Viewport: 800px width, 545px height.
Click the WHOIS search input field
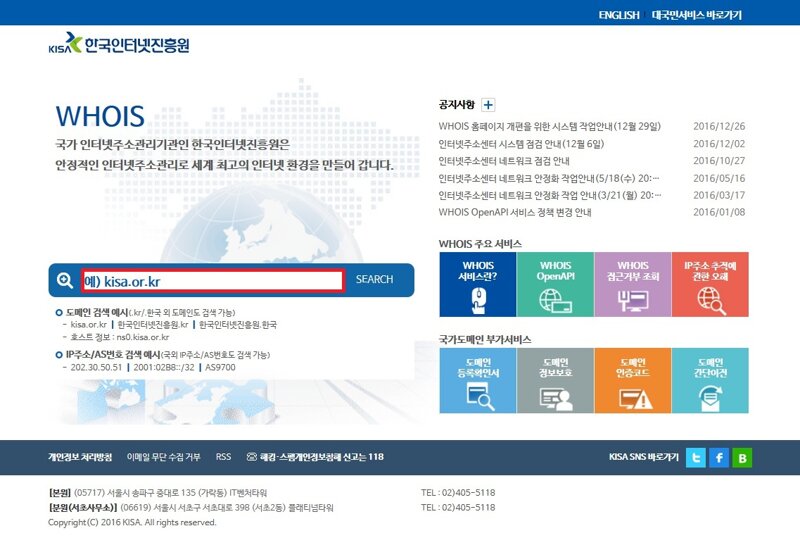point(213,281)
